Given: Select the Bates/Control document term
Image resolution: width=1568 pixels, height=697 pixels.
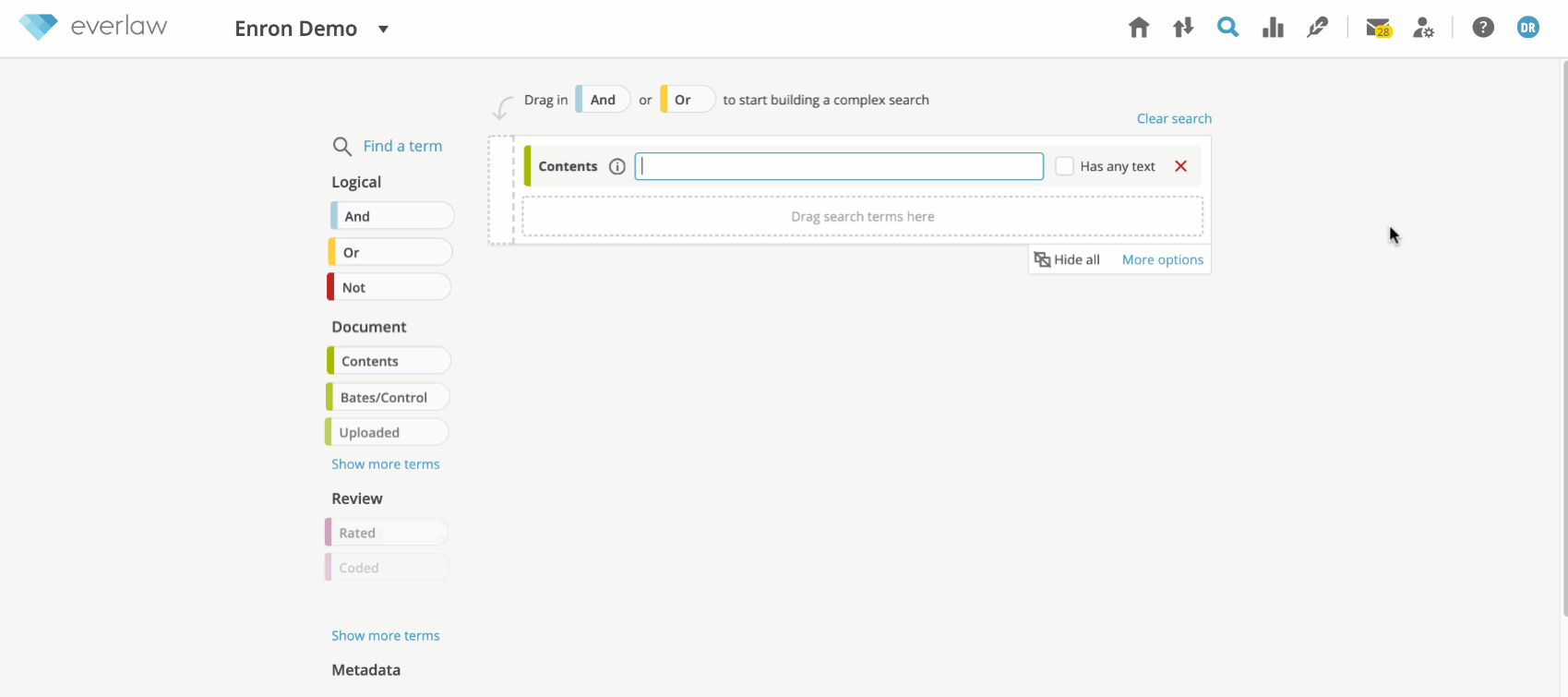Looking at the screenshot, I should click(388, 397).
